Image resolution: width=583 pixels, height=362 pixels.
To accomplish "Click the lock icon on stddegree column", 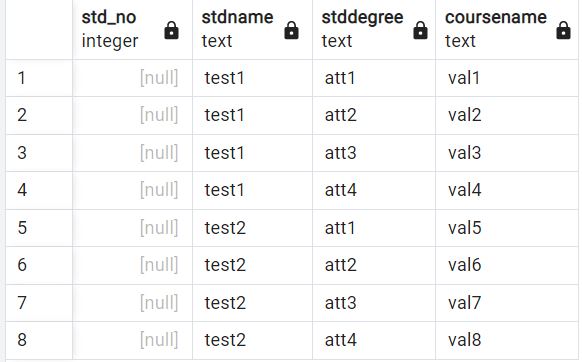I will pyautogui.click(x=420, y=30).
